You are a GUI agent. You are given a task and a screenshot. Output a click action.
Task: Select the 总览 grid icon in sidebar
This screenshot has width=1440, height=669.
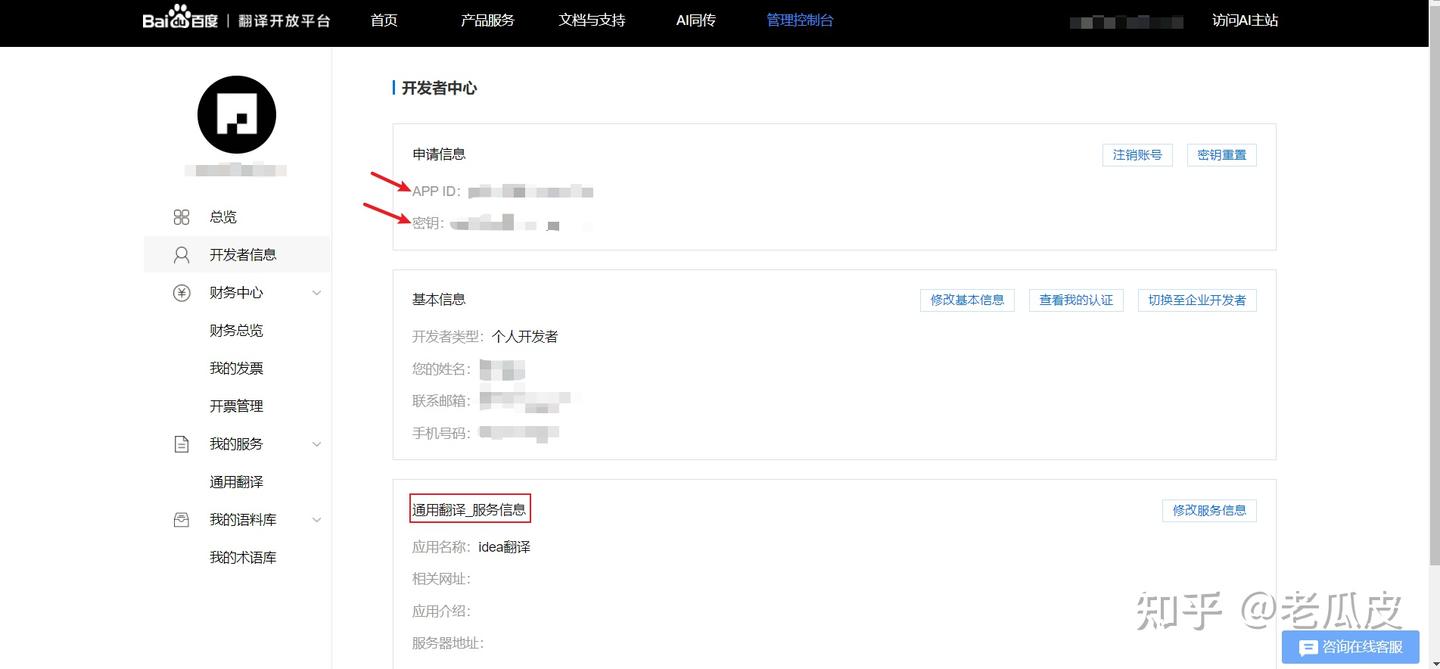point(181,216)
